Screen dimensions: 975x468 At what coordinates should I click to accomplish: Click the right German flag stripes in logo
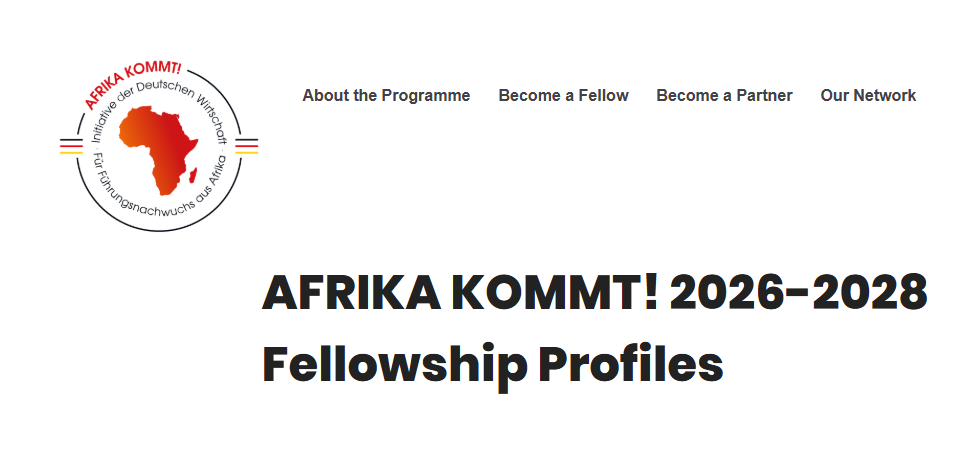click(x=246, y=146)
